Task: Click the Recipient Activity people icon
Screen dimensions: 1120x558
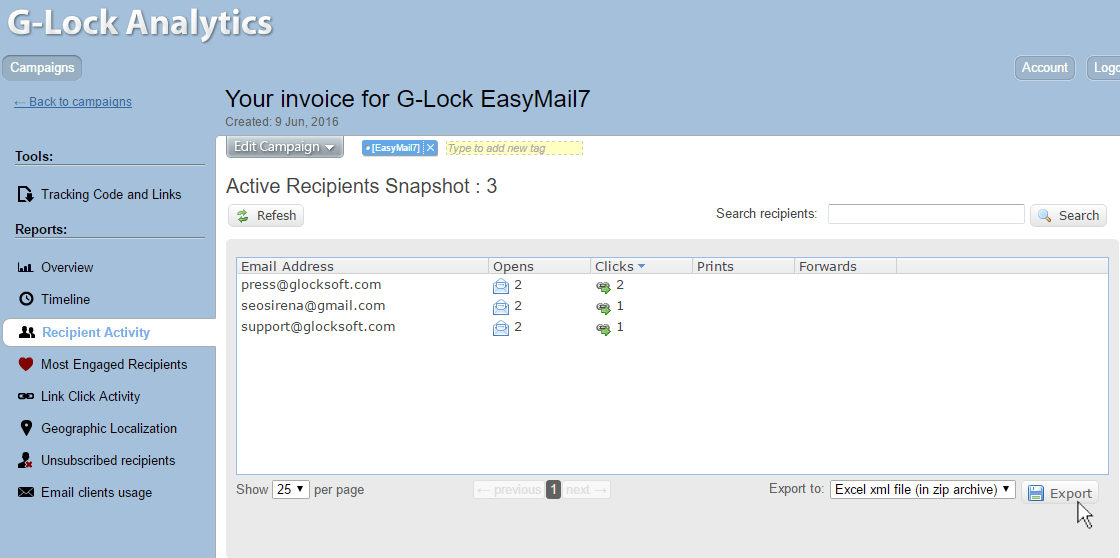Action: (27, 332)
